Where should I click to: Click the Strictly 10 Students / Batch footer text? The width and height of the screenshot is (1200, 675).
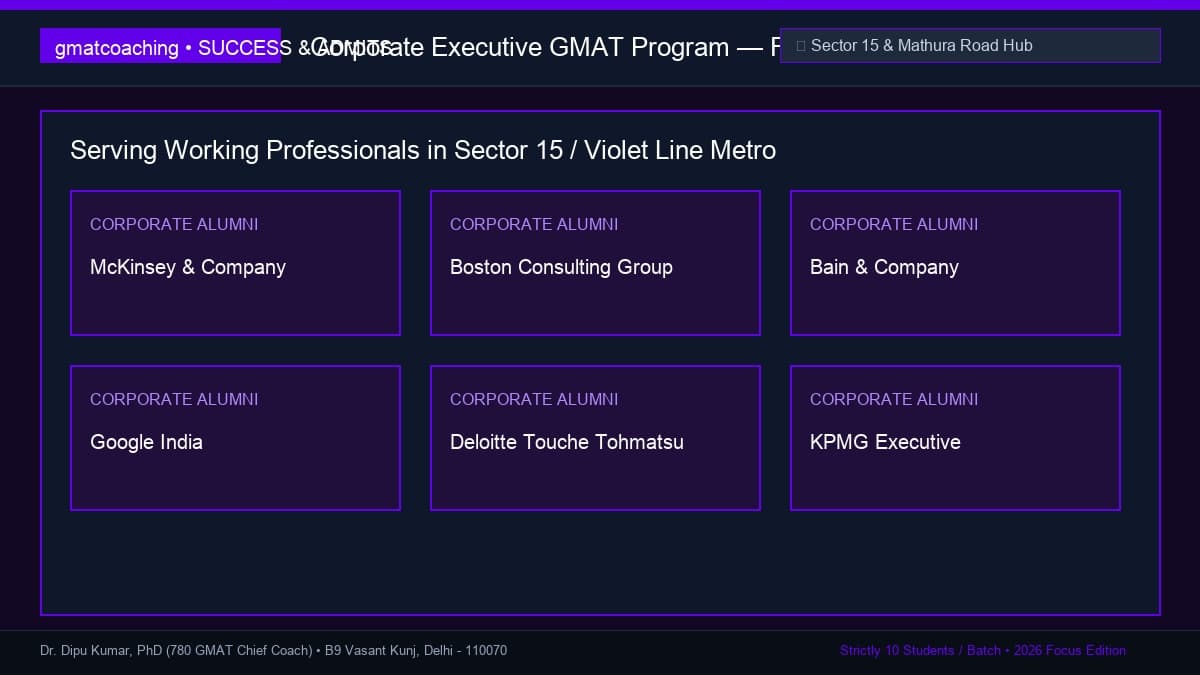(x=983, y=650)
